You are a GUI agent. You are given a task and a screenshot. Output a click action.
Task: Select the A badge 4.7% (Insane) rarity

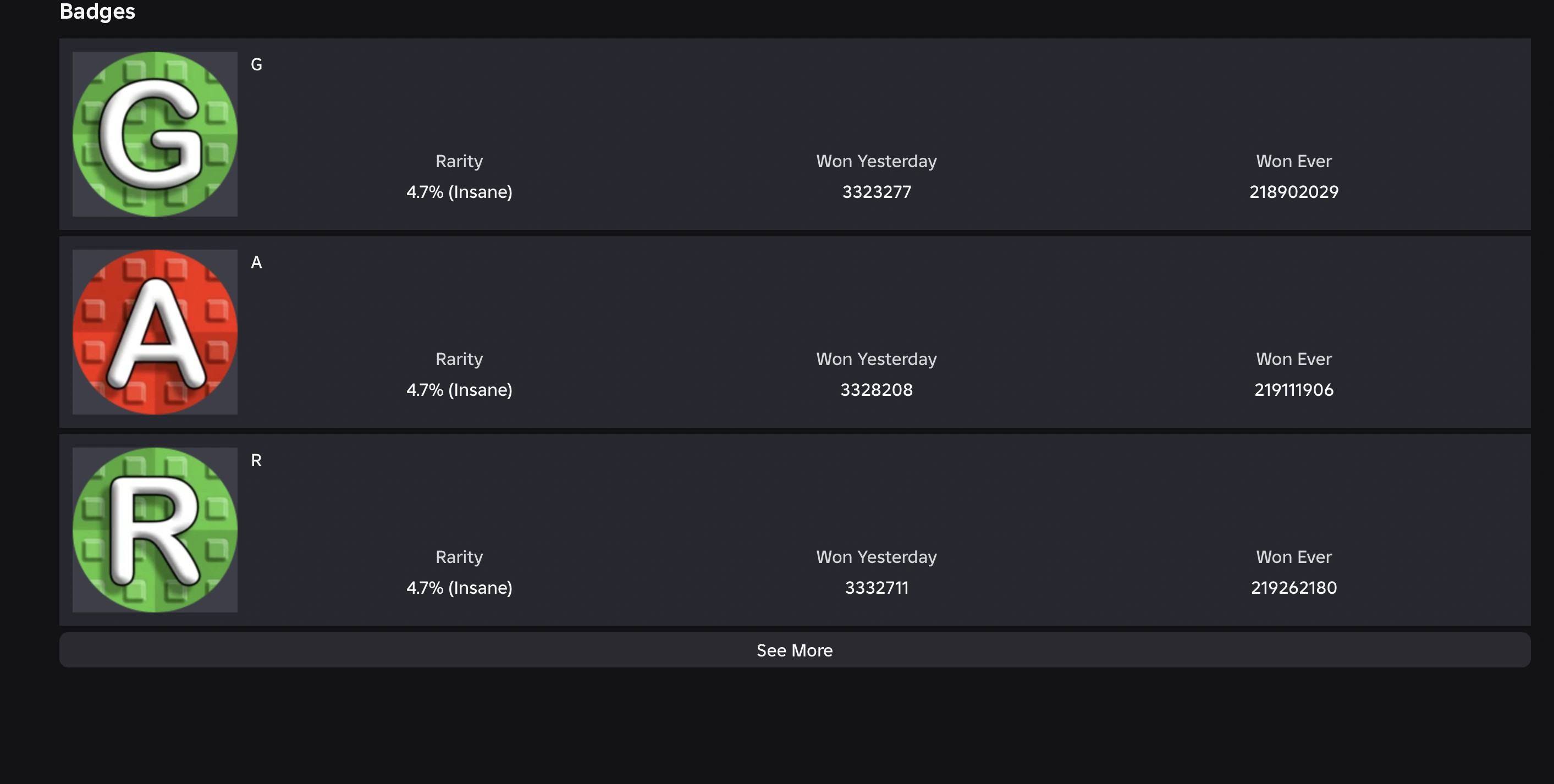pyautogui.click(x=459, y=390)
